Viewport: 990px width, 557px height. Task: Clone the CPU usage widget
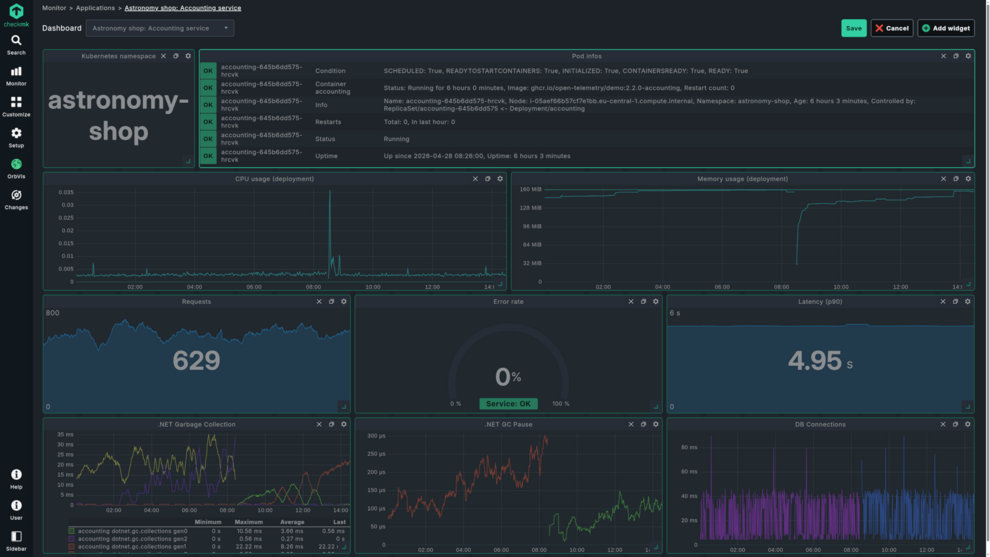[487, 179]
